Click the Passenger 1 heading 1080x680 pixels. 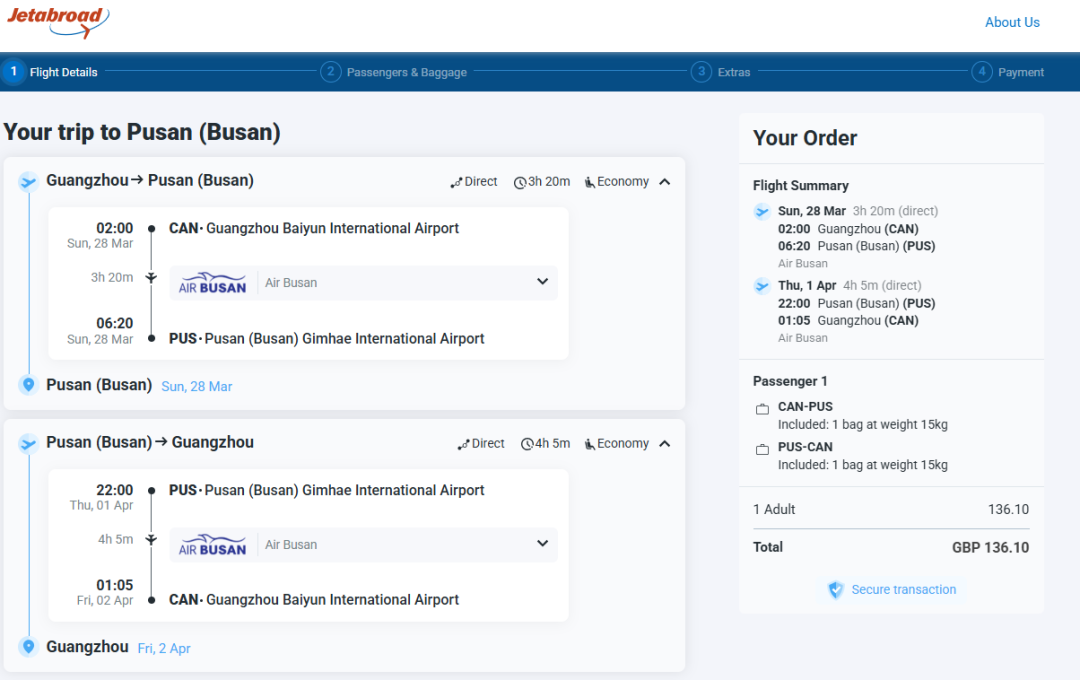[x=790, y=381]
